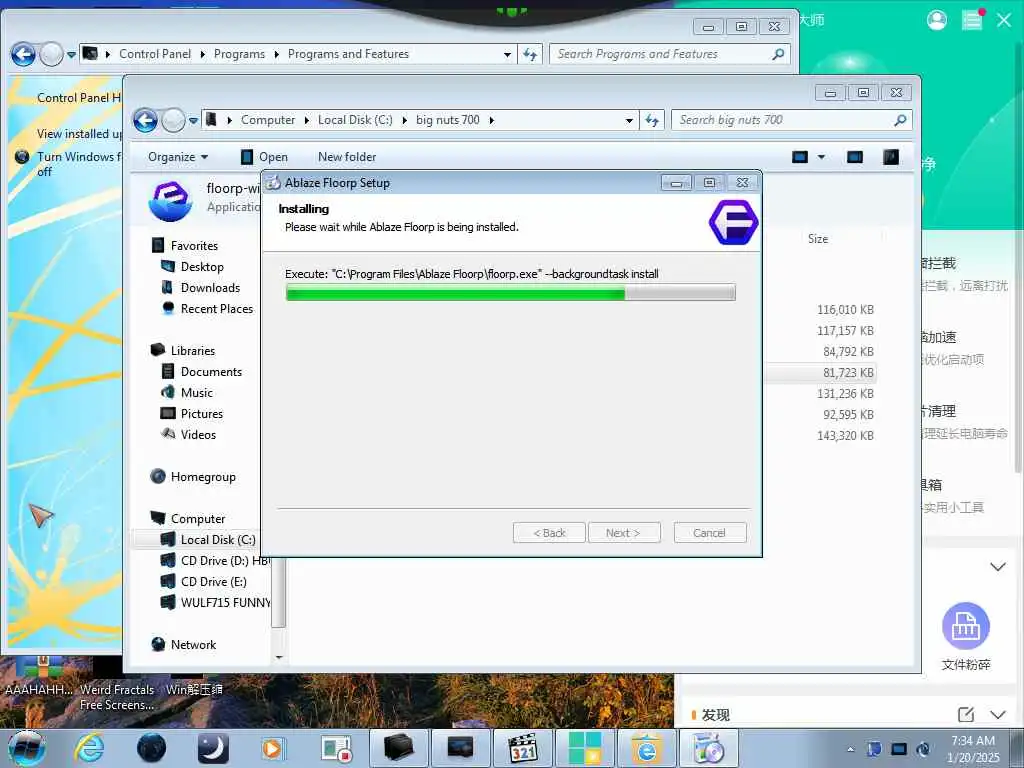Image resolution: width=1024 pixels, height=768 pixels.
Task: Select Pictures under Libraries
Action: click(x=202, y=413)
